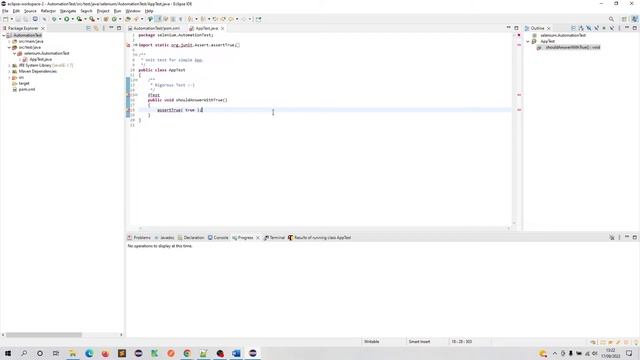This screenshot has height=360, width=640.
Task: Open the Refactor menu
Action: 48,11
